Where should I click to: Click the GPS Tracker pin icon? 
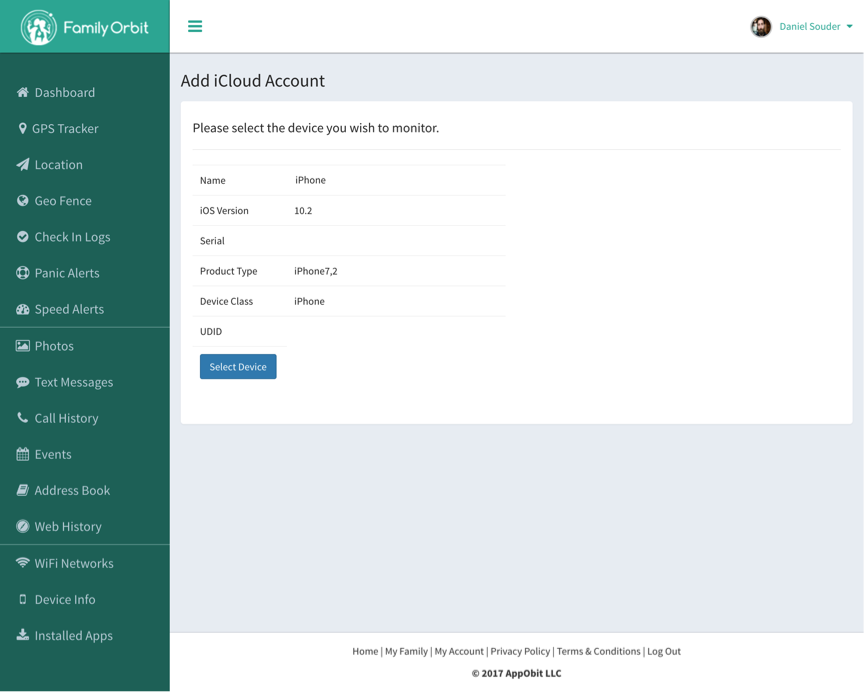pyautogui.click(x=23, y=128)
